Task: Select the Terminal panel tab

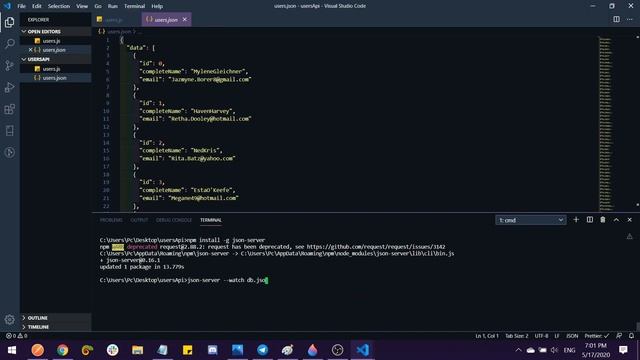Action: tap(211, 220)
